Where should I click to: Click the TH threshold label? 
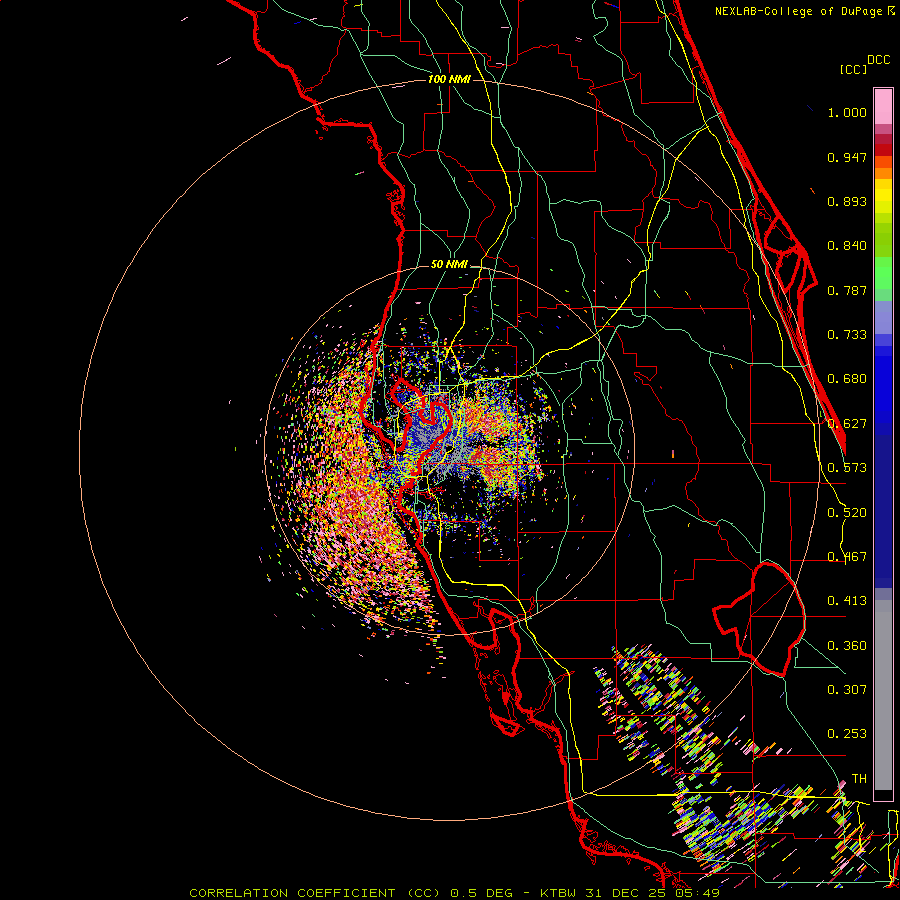(859, 779)
